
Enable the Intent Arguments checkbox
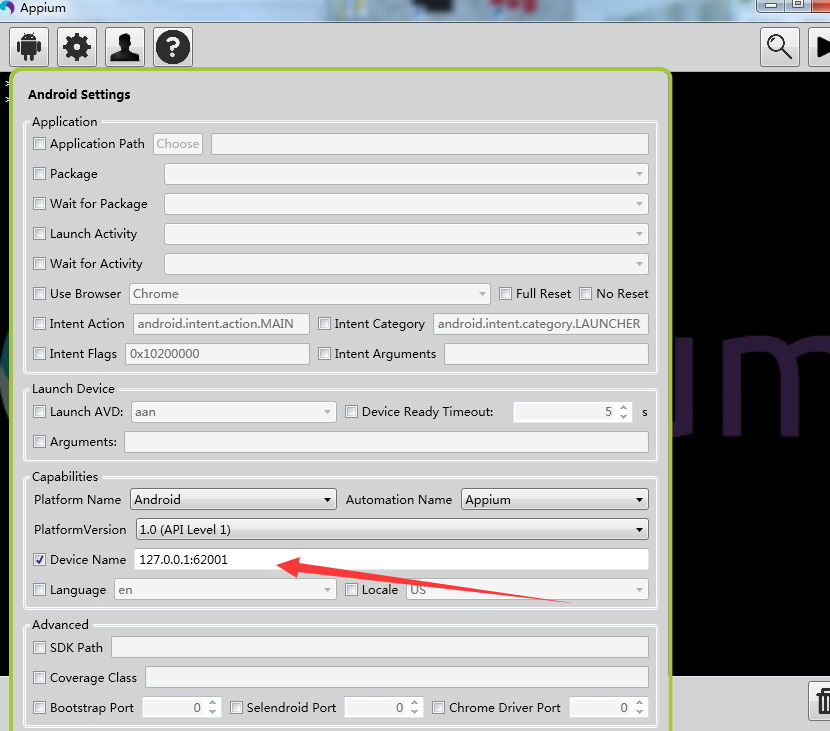[x=324, y=354]
